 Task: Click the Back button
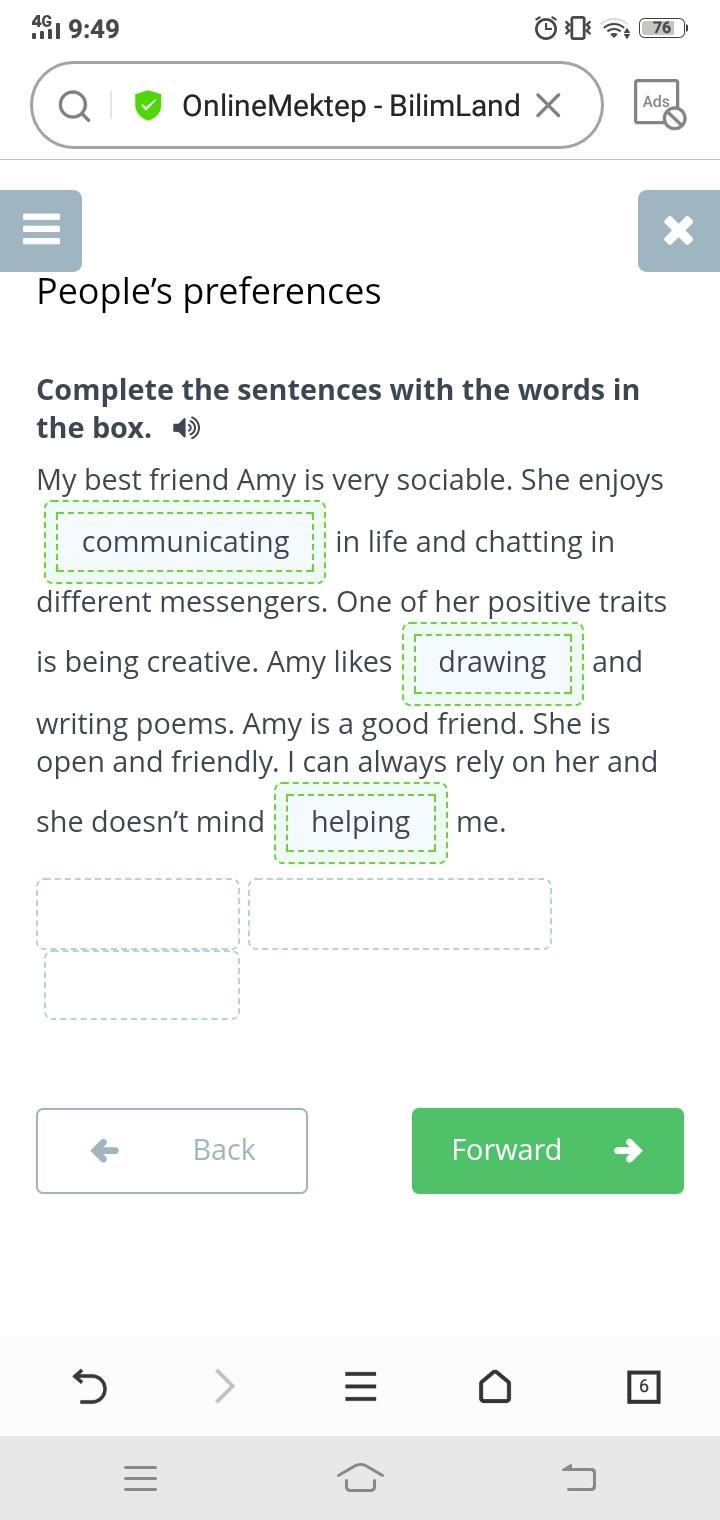(x=172, y=1150)
